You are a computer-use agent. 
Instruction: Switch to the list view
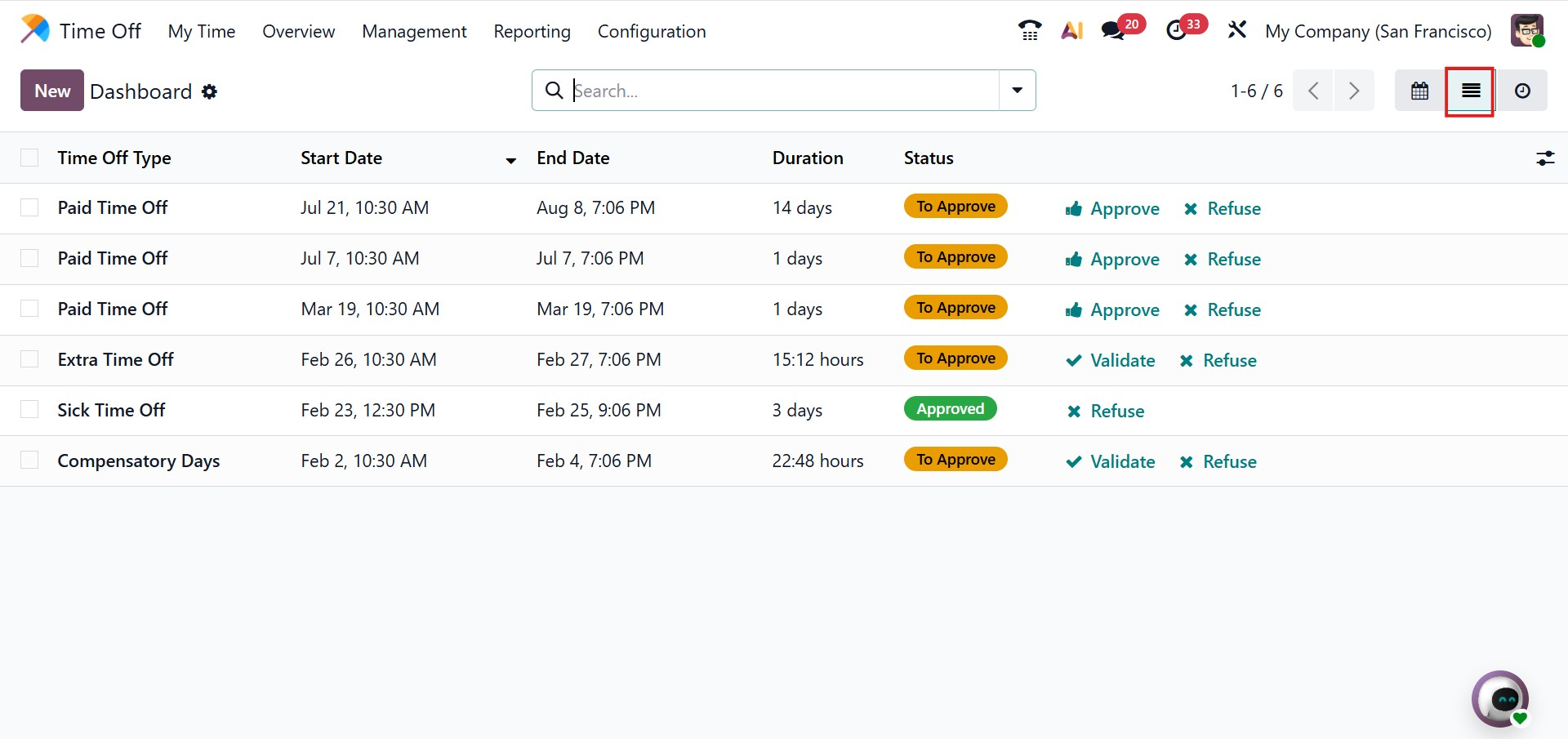click(x=1470, y=91)
